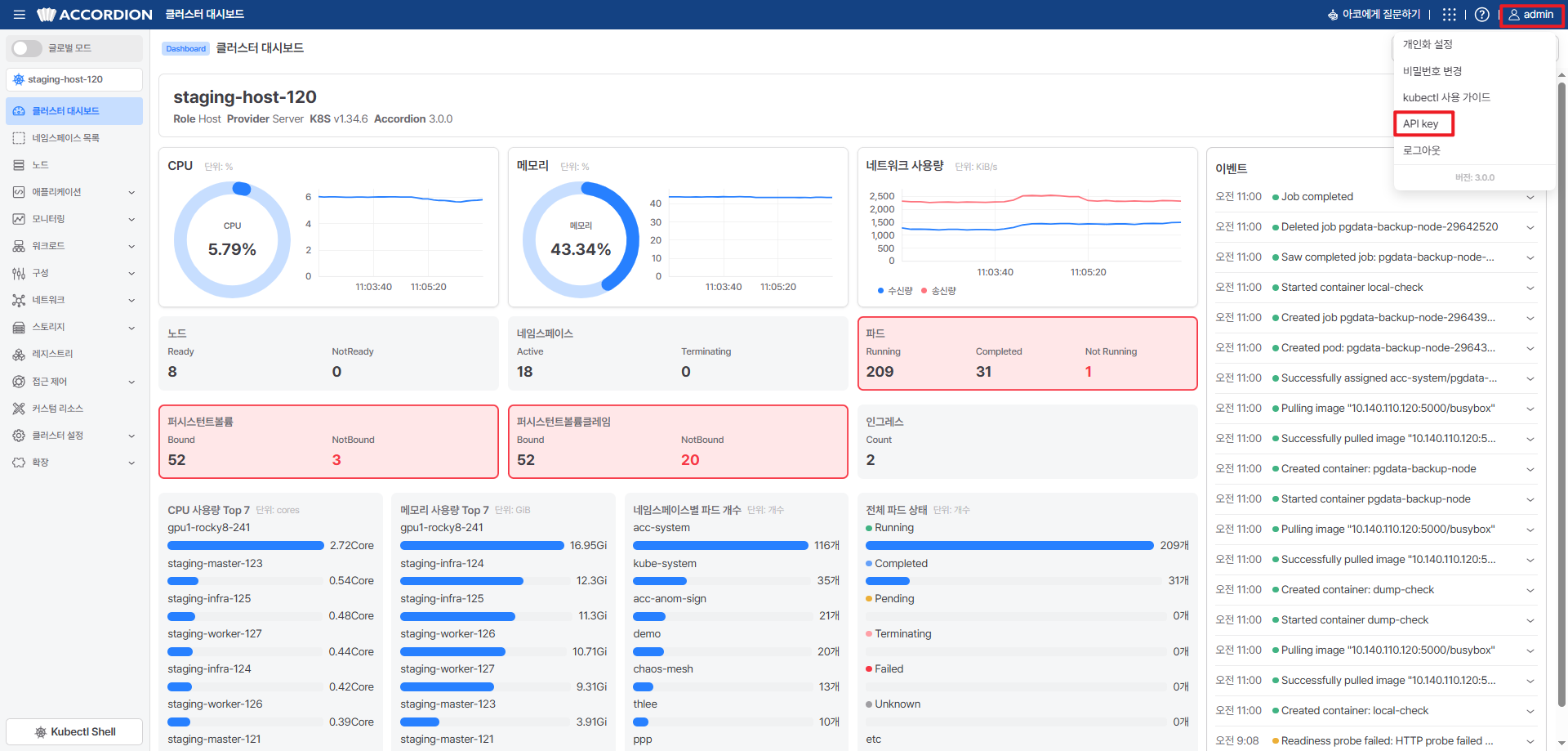The height and width of the screenshot is (751, 1568).
Task: Click the Accordion logo
Action: tap(95, 15)
